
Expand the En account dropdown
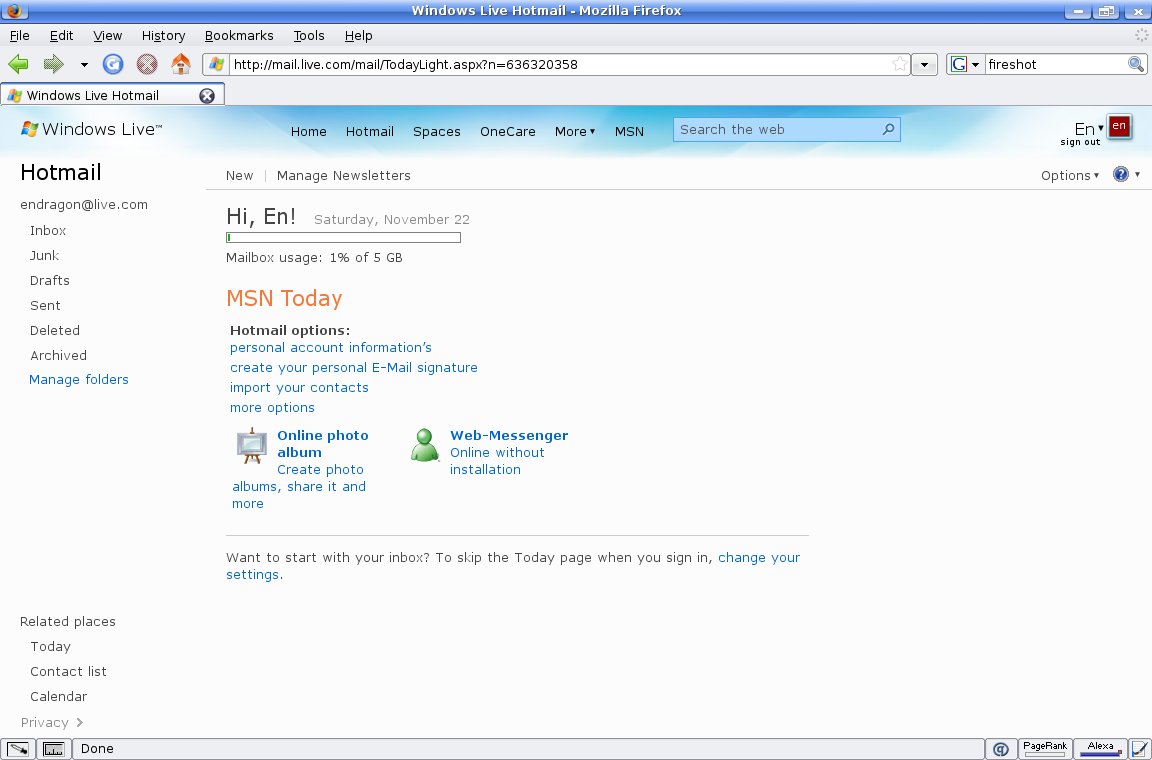click(x=1089, y=129)
